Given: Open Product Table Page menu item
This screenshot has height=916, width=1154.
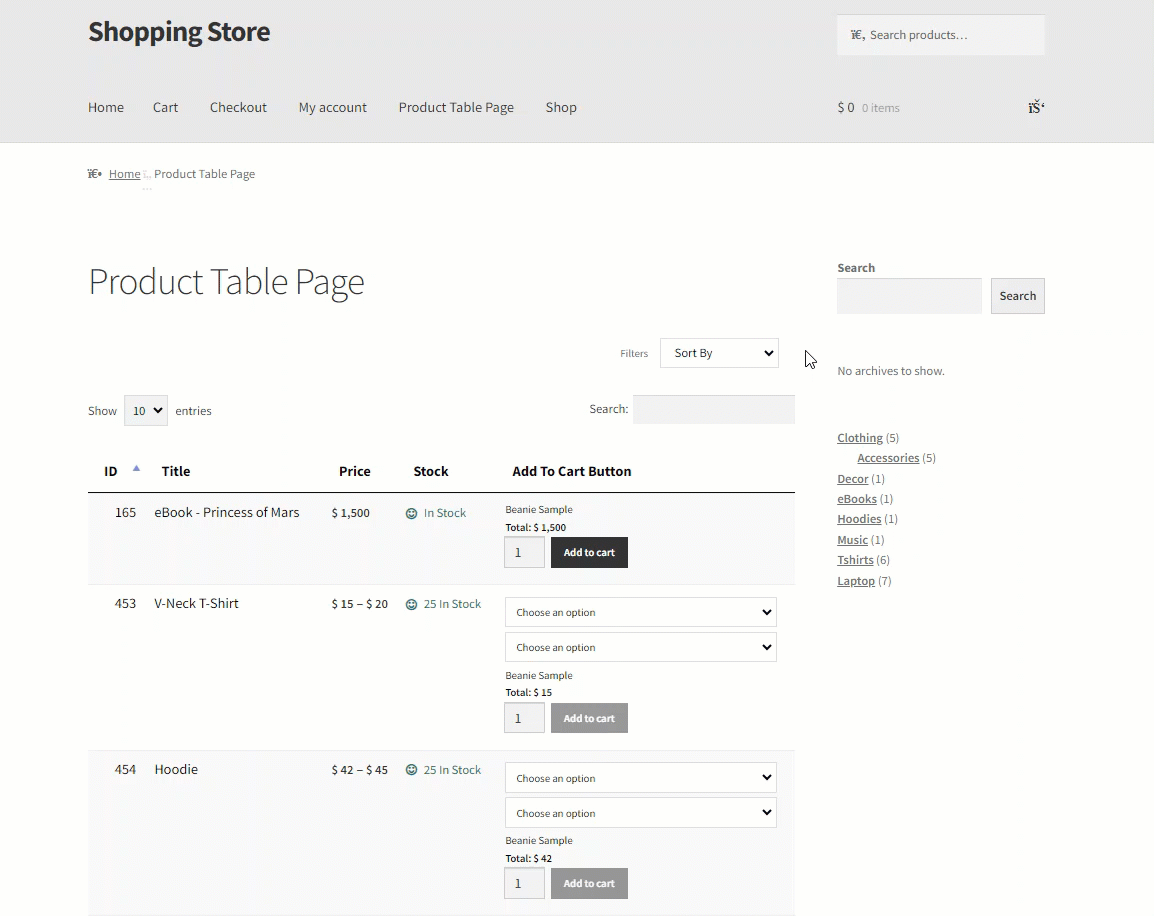Looking at the screenshot, I should pyautogui.click(x=456, y=107).
